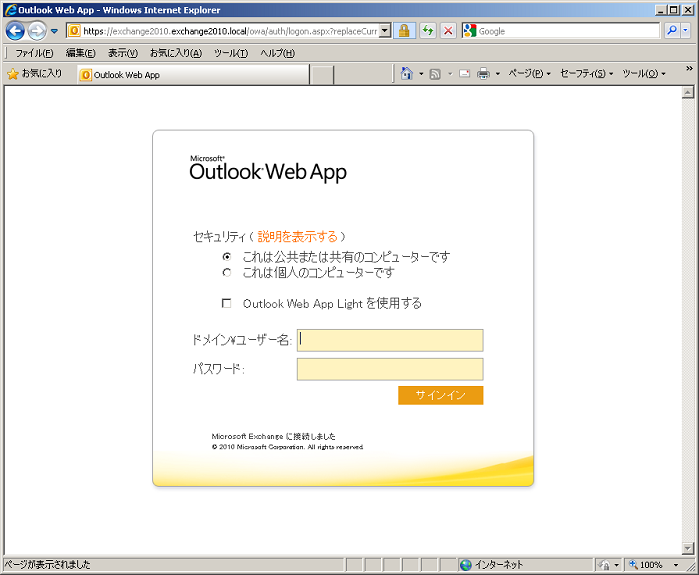Viewport: 699px width, 575px height.
Task: Open the 編集(E) menu
Action: coord(80,53)
